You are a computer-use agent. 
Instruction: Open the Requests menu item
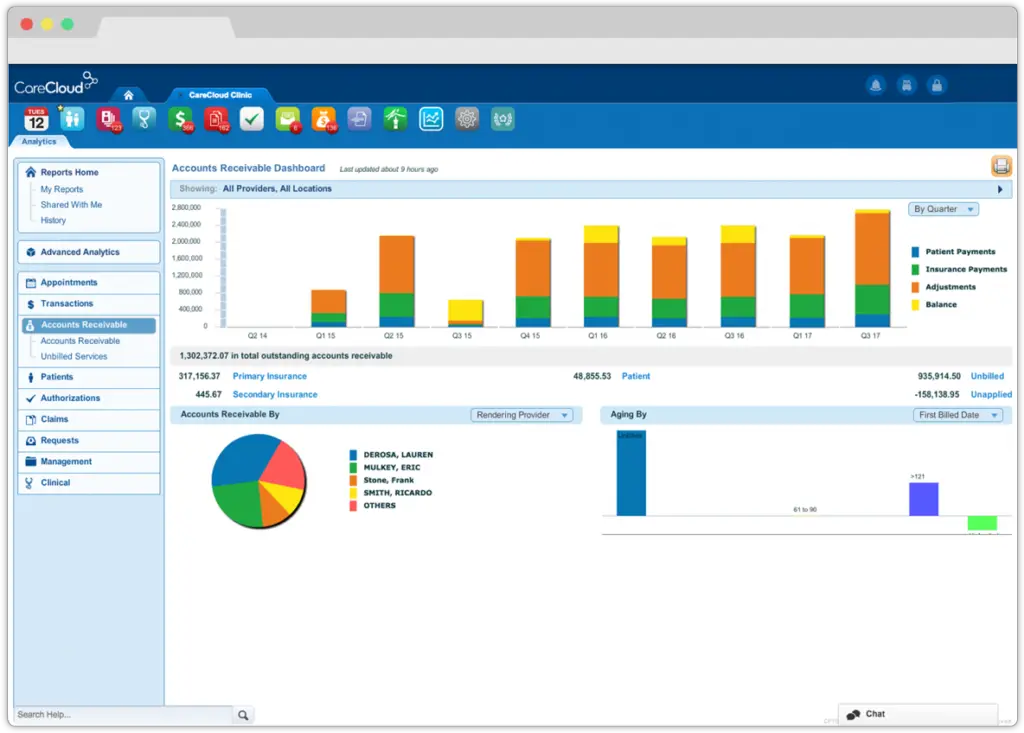pos(89,441)
